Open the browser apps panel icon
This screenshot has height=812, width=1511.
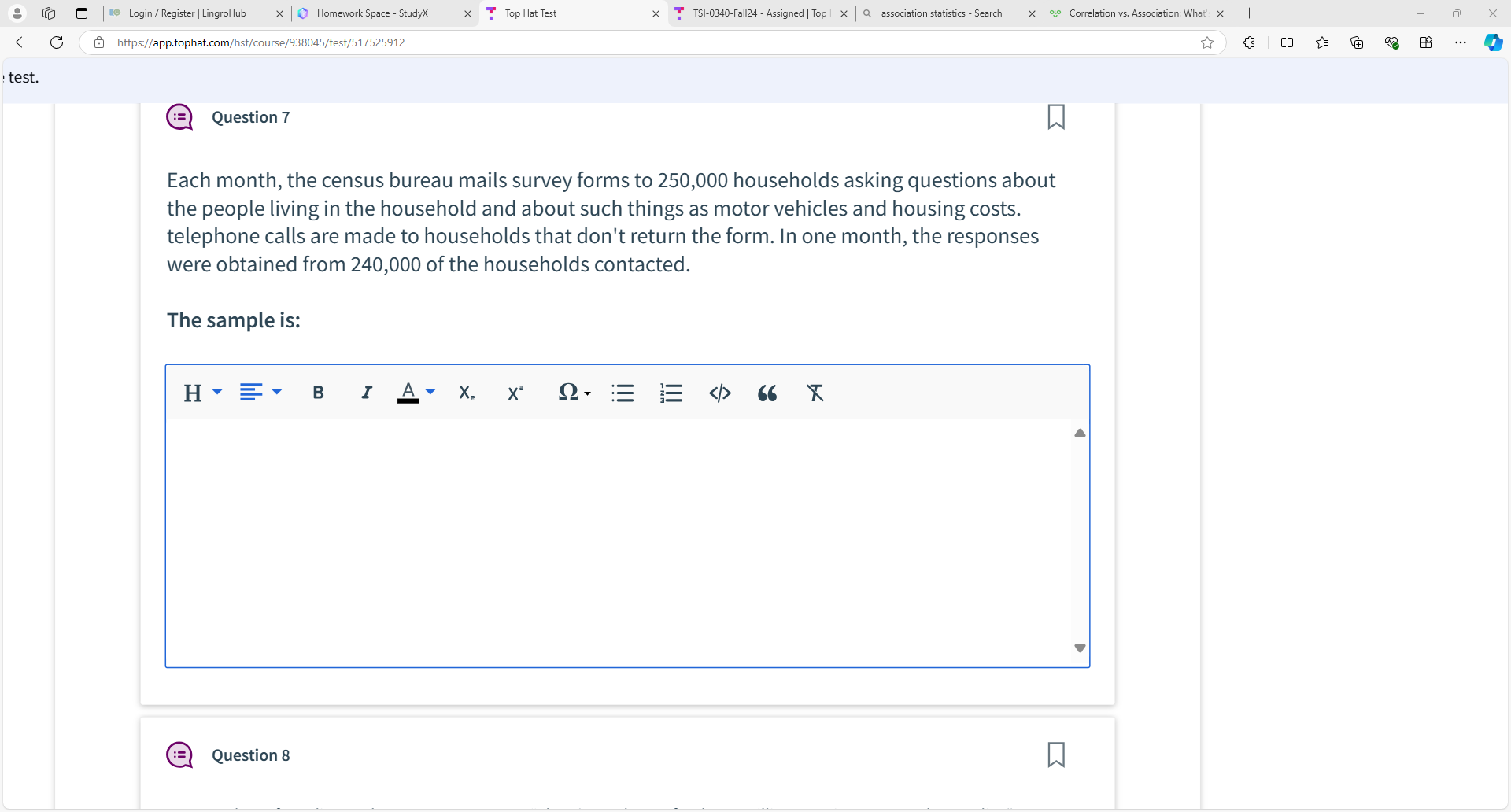[x=1426, y=42]
